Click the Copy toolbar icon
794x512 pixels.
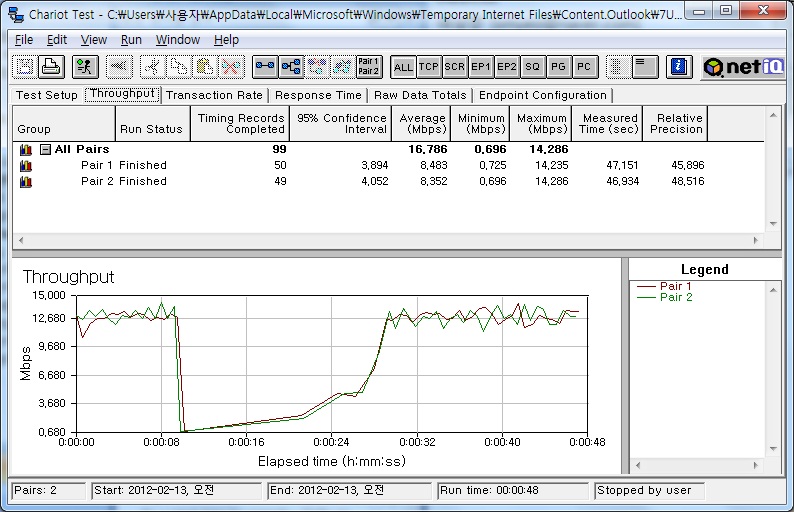point(179,67)
